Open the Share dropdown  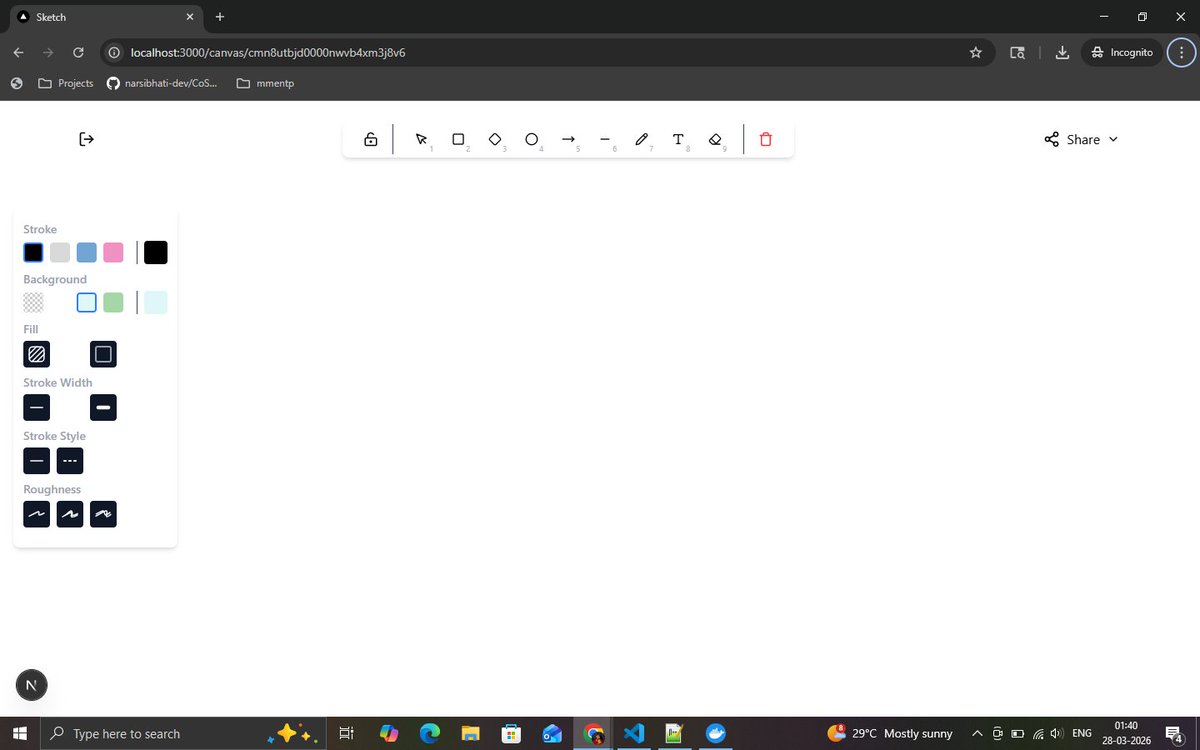(x=1080, y=139)
